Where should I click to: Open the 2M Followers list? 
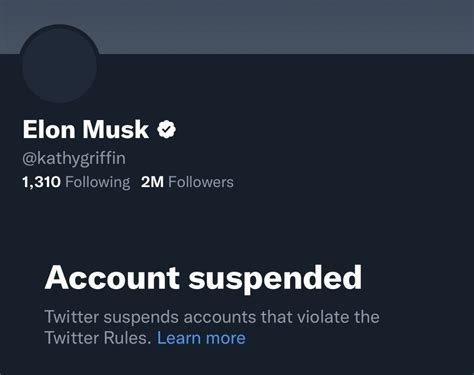coord(187,182)
